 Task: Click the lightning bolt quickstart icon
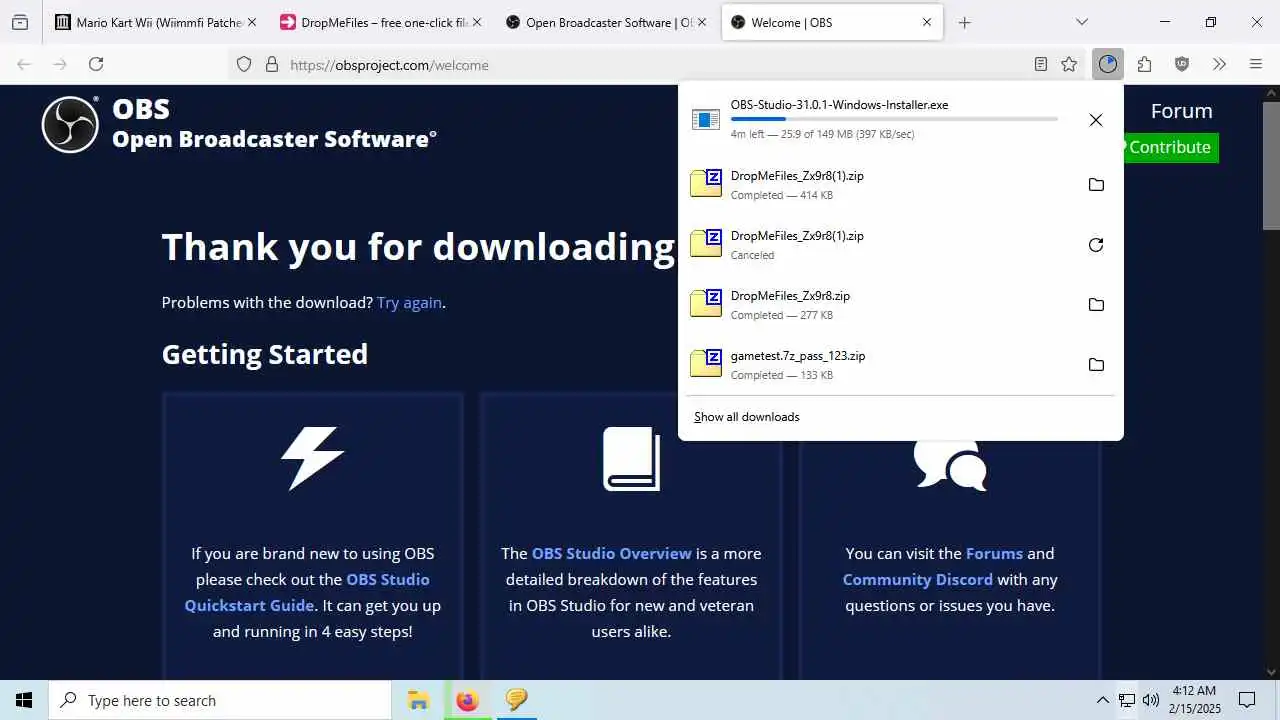pyautogui.click(x=312, y=458)
